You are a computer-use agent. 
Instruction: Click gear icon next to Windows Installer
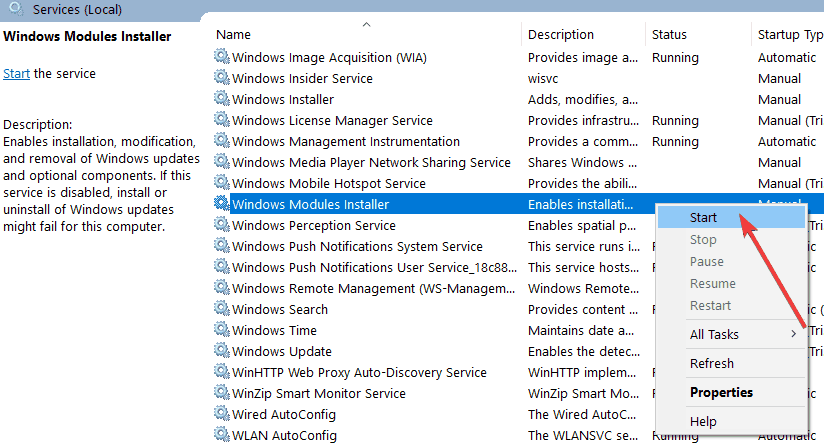(222, 98)
